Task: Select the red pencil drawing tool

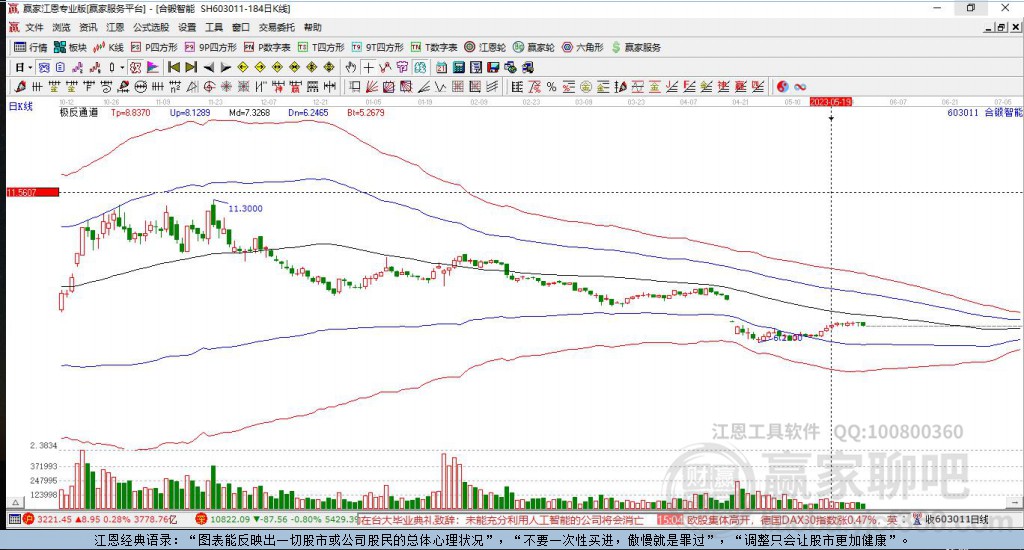Action: point(20,87)
